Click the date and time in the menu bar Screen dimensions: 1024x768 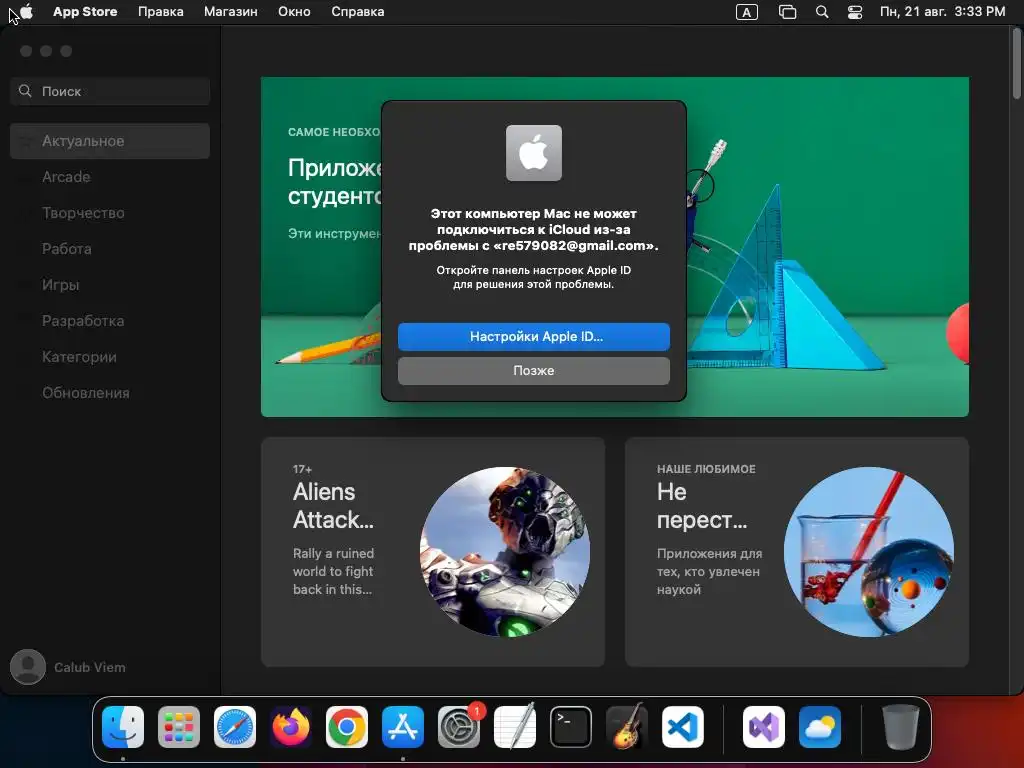click(x=942, y=12)
